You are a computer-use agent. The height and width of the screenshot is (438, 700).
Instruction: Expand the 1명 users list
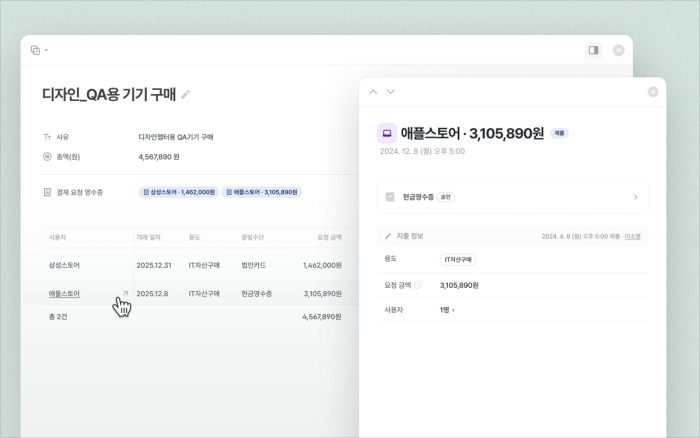tap(447, 310)
